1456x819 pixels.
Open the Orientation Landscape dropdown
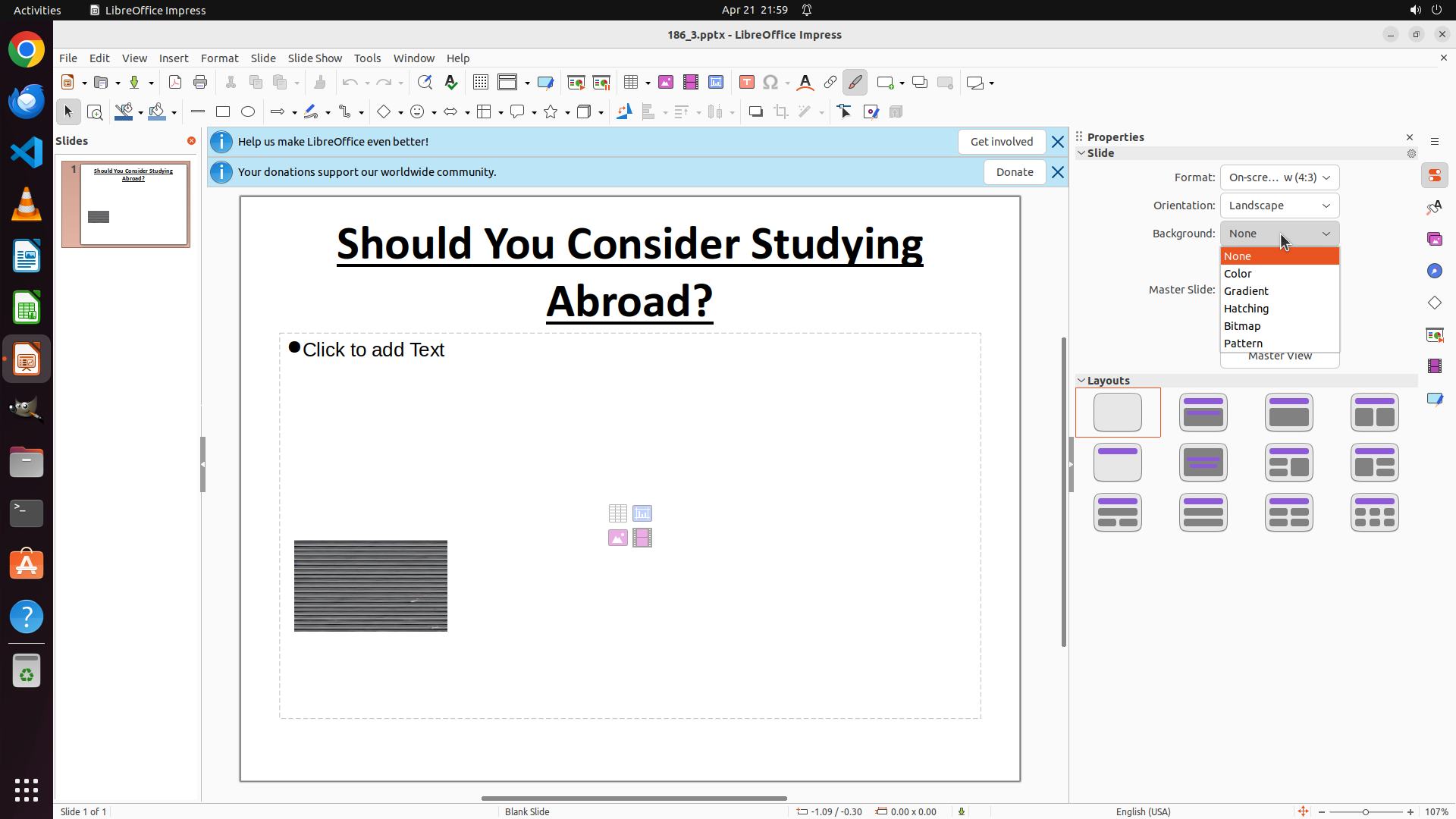point(1279,206)
